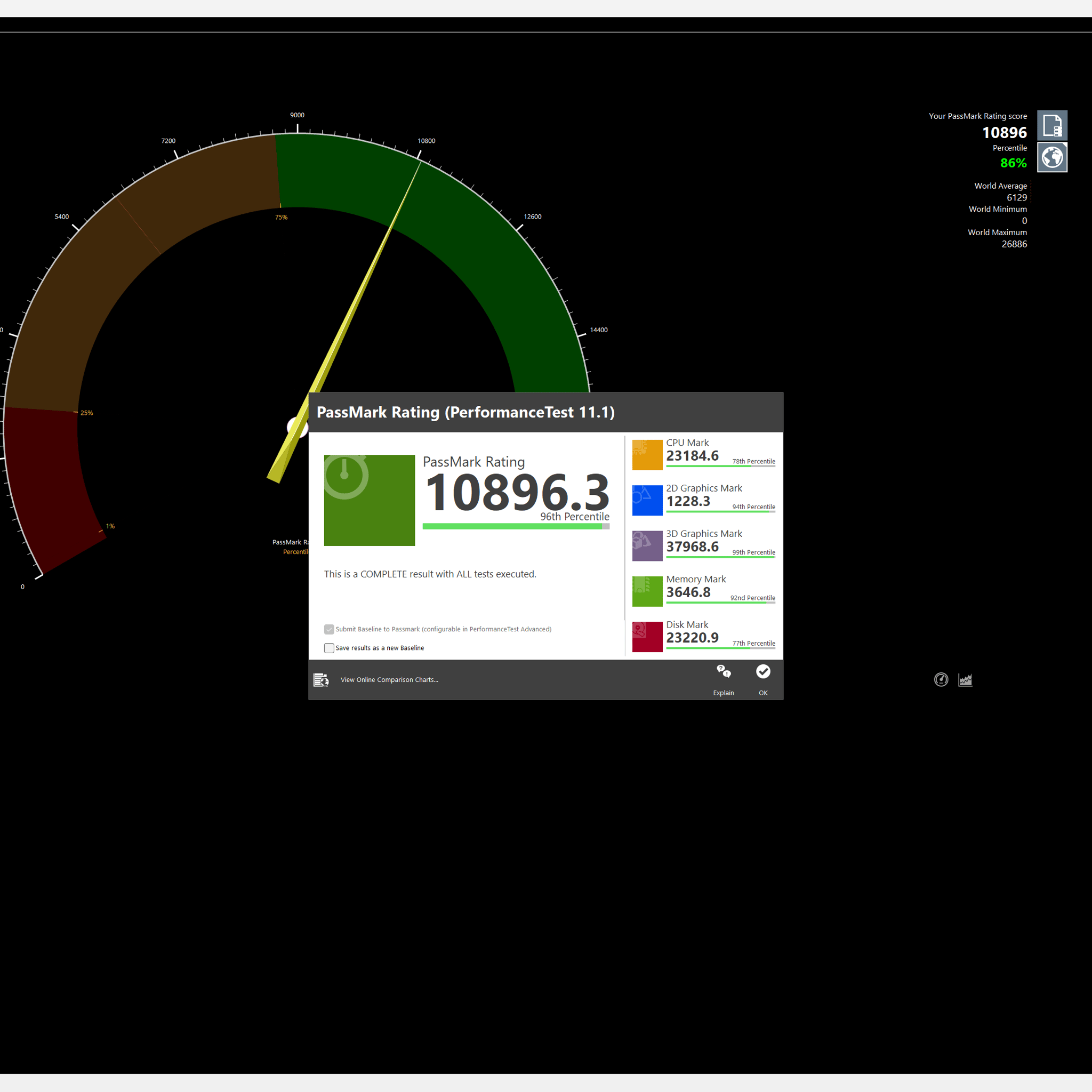
Task: Open the baseline document icon near rating score
Action: 1053,125
